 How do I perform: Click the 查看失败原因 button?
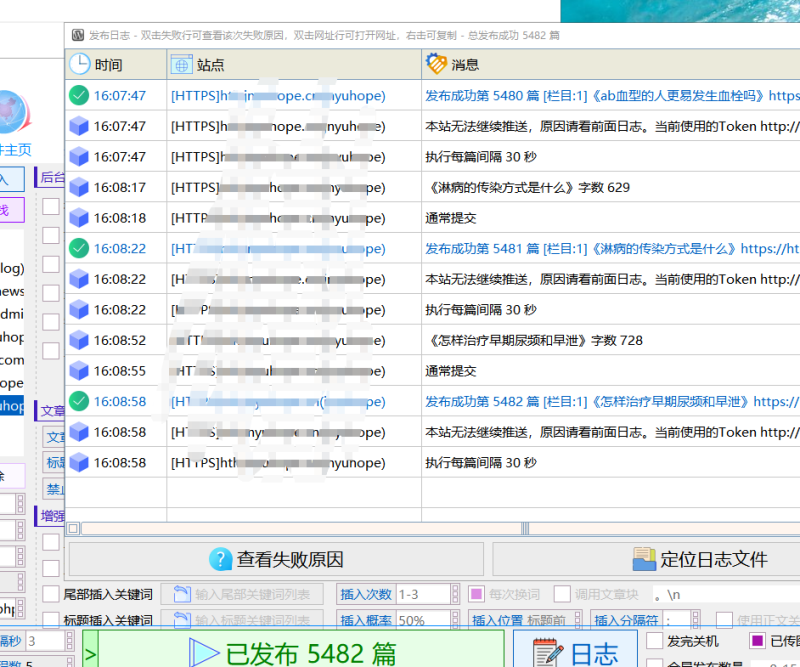[276, 559]
